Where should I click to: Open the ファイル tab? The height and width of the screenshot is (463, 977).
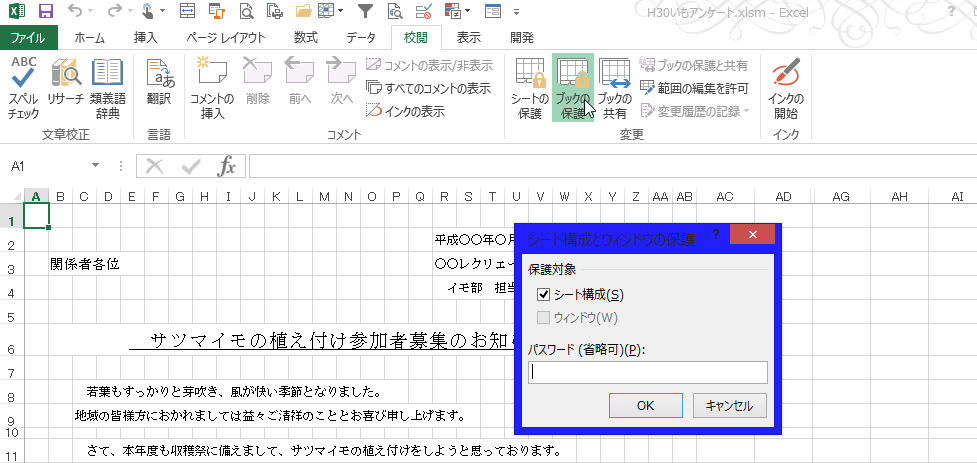27,38
